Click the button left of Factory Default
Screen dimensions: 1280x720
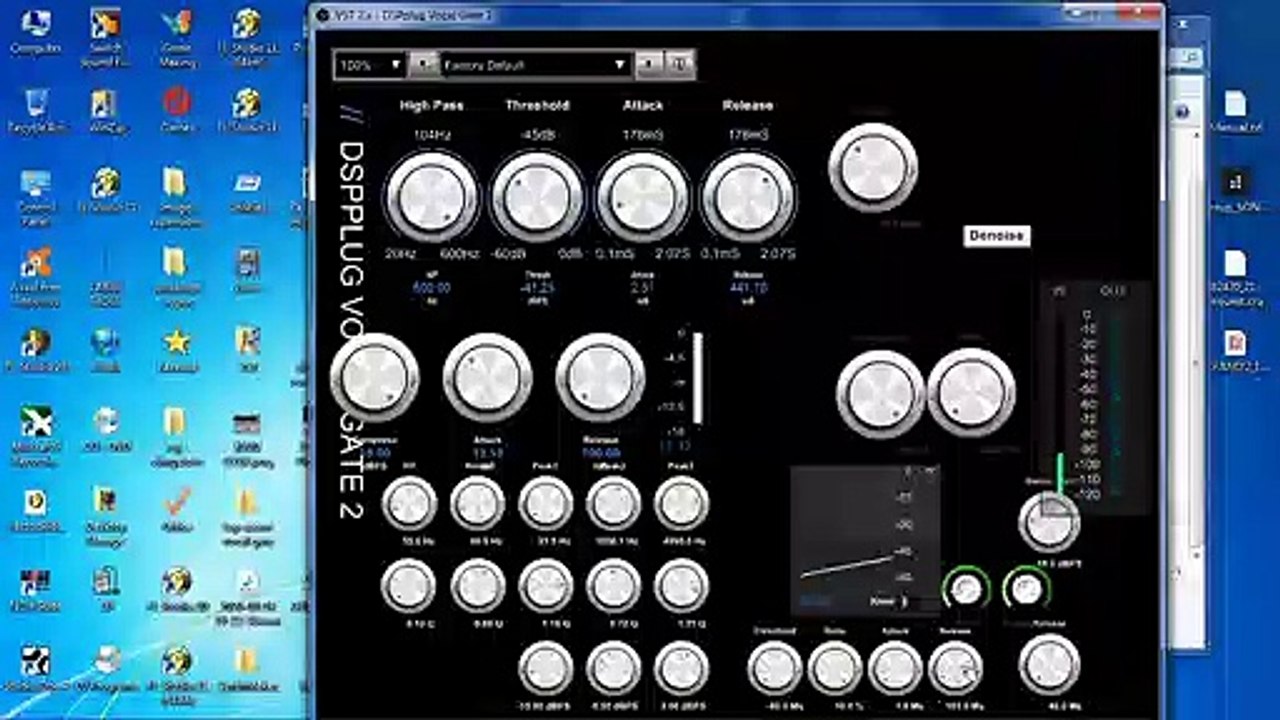point(424,65)
